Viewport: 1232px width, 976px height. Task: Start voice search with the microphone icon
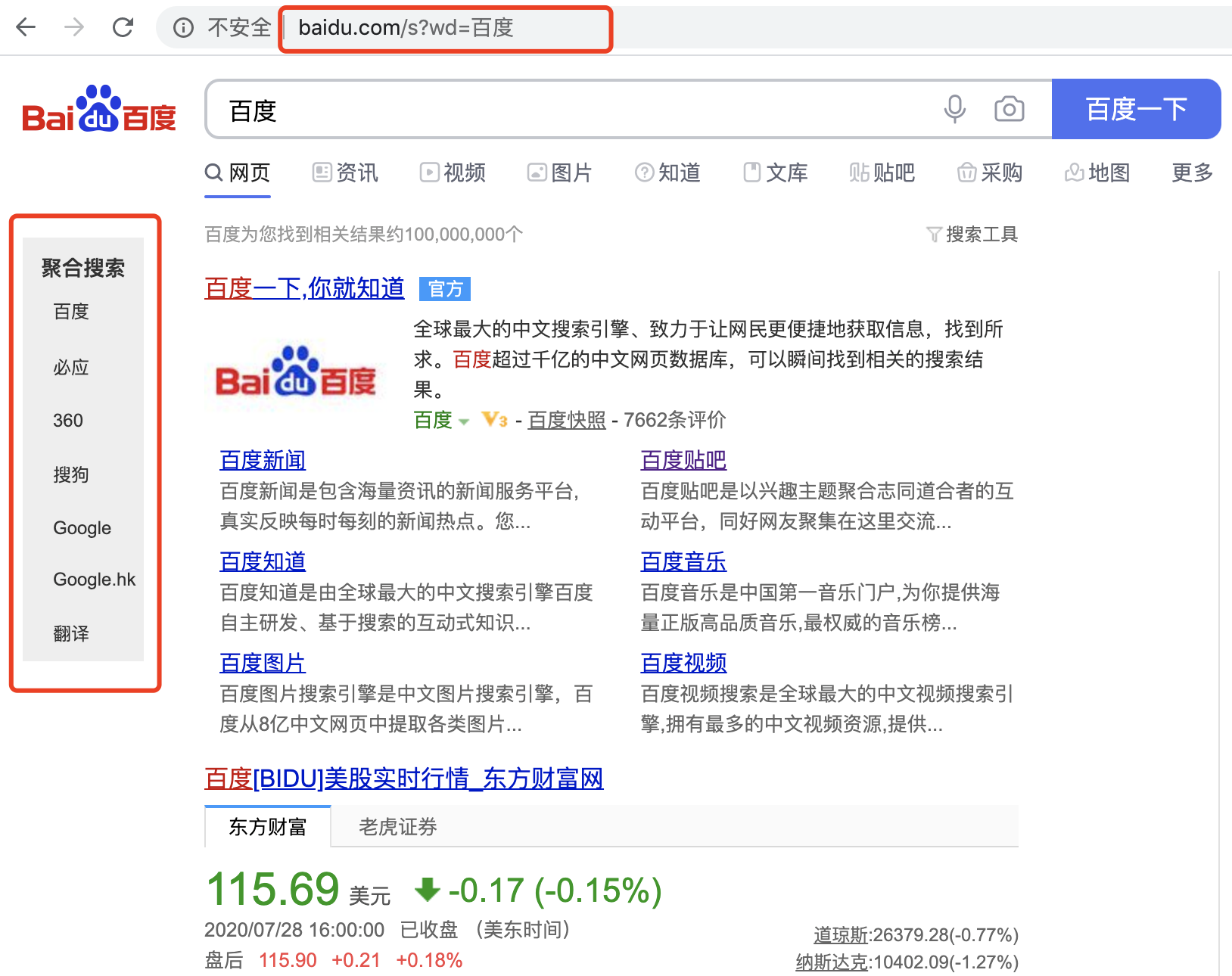(955, 109)
